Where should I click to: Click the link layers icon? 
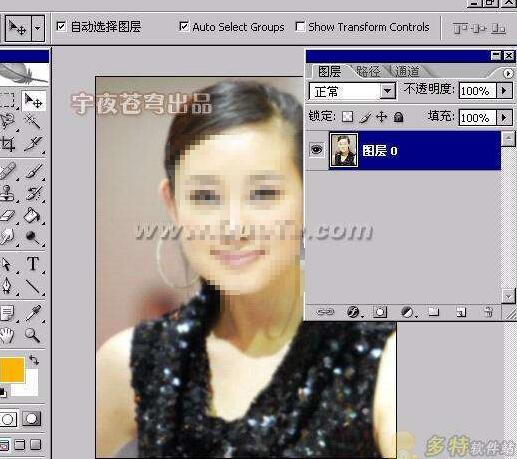click(325, 312)
